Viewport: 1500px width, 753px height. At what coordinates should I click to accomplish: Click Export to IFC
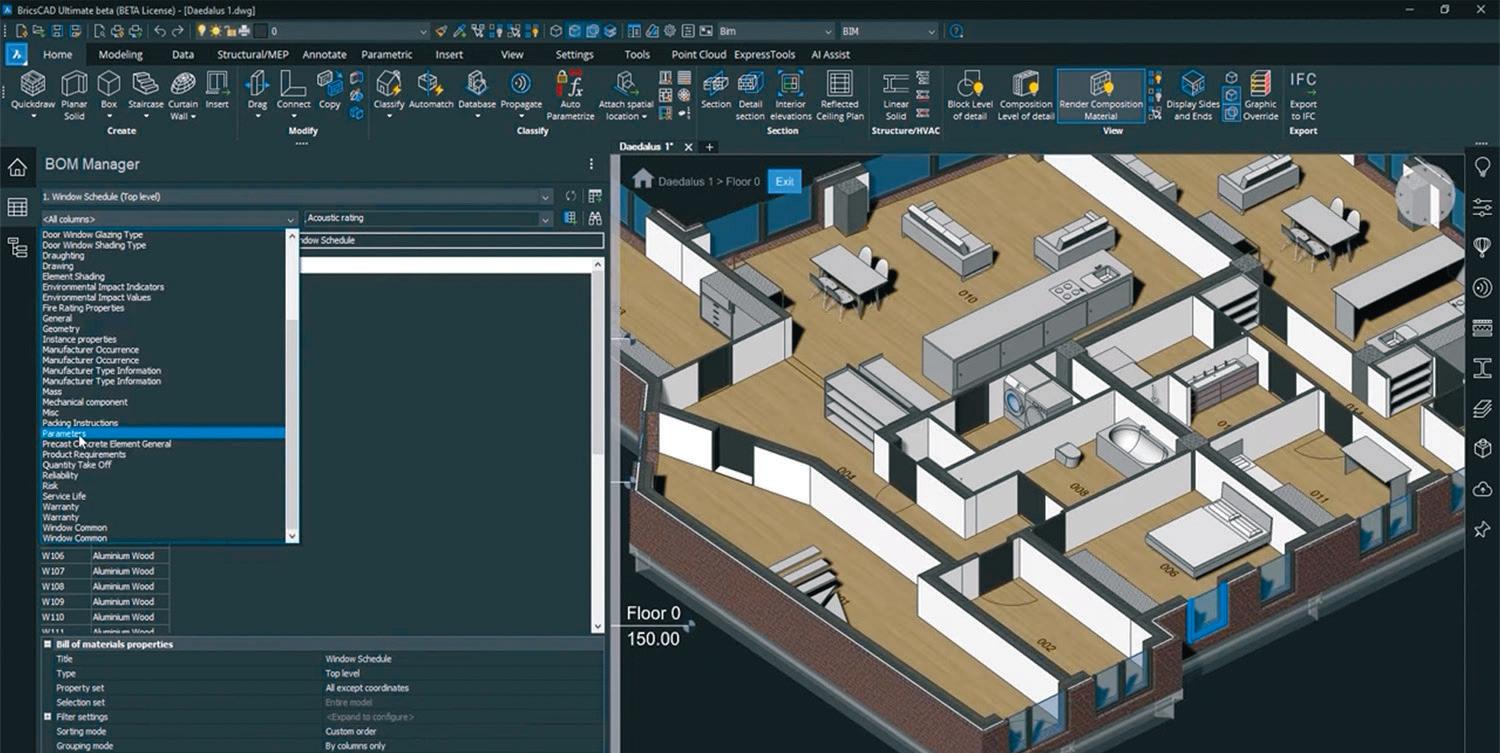[x=1303, y=95]
